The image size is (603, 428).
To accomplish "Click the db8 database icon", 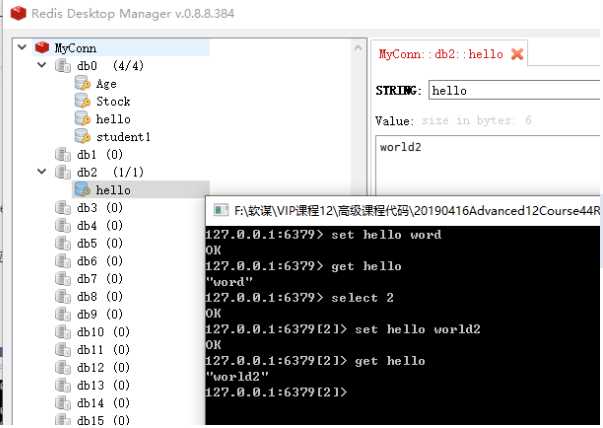I will (x=63, y=296).
